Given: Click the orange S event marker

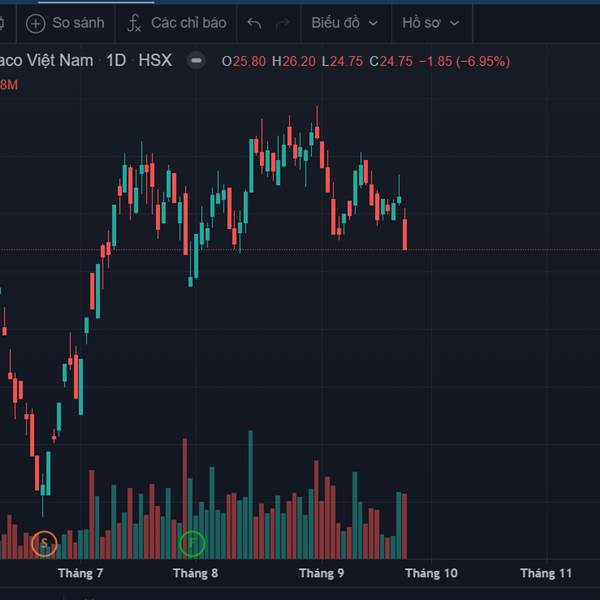Looking at the screenshot, I should 44,543.
